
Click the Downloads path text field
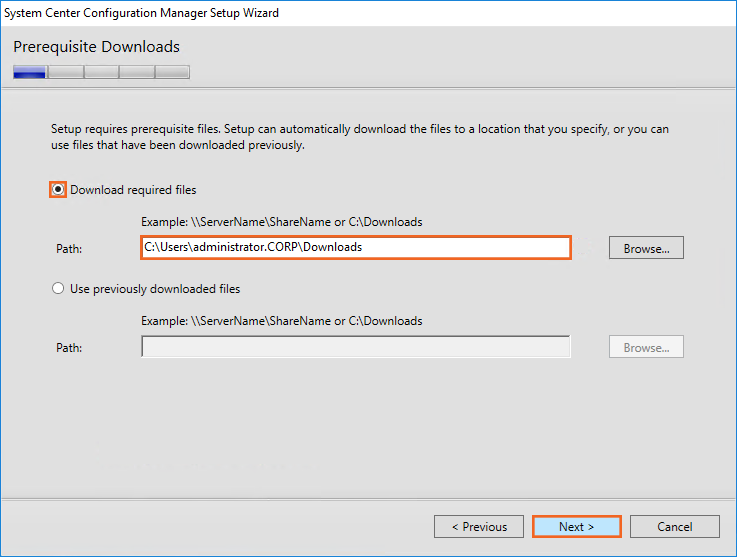point(355,248)
